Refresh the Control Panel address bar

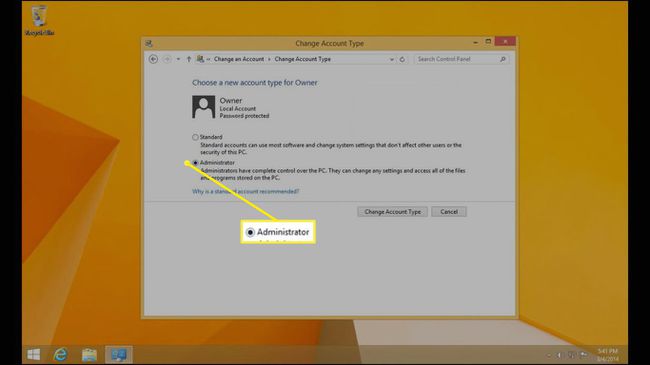pos(402,59)
